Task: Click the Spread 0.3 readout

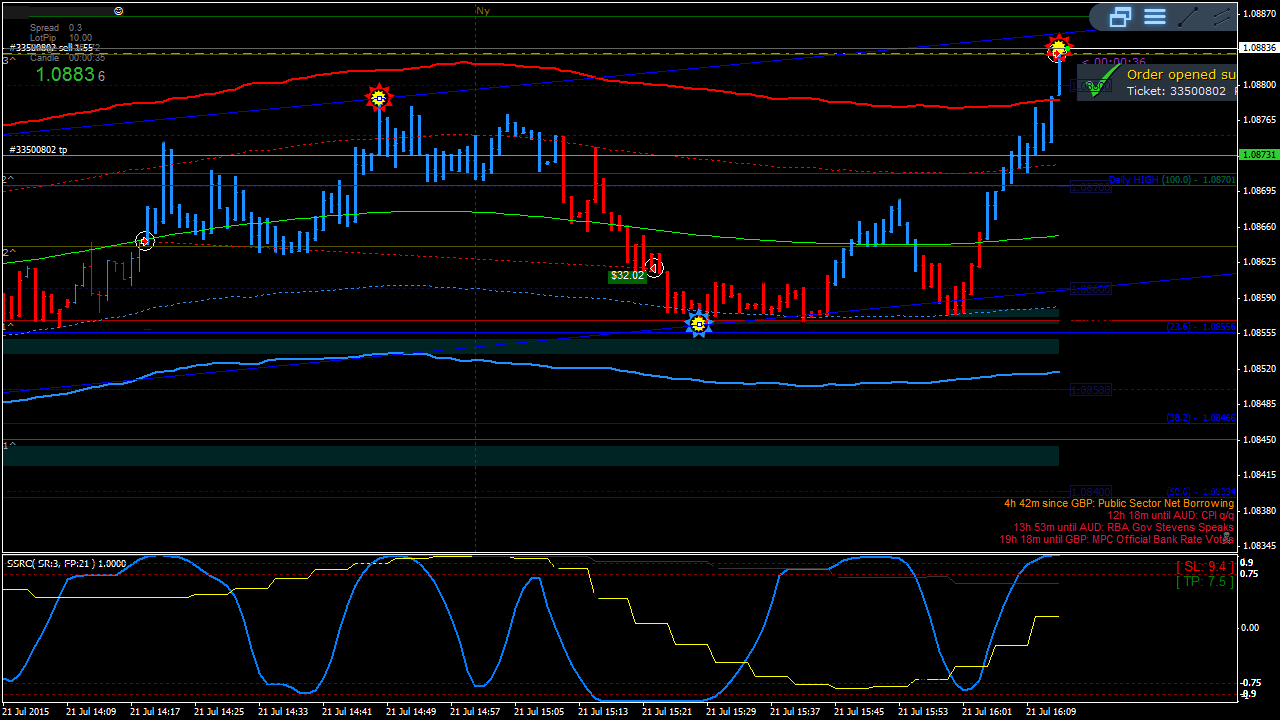Action: [x=56, y=28]
